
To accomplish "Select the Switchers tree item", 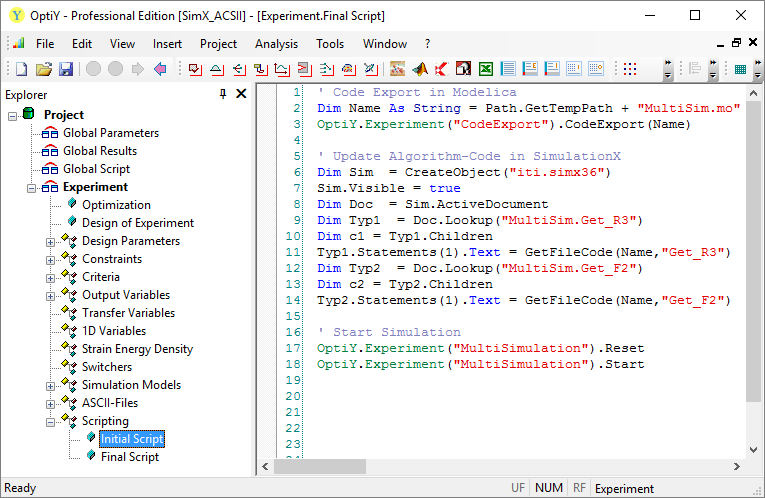I will [107, 367].
